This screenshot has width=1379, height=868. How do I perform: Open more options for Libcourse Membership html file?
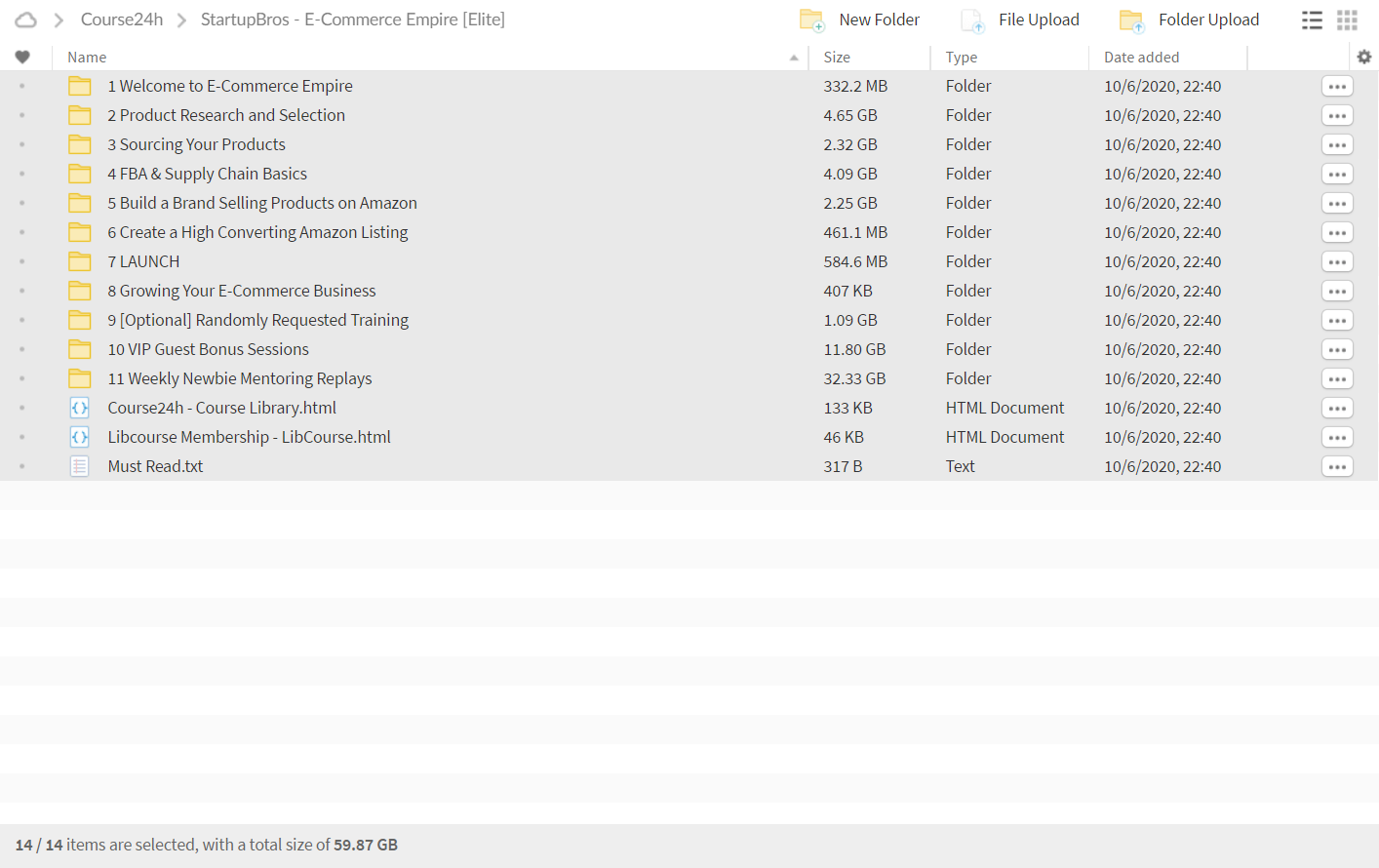(1337, 437)
